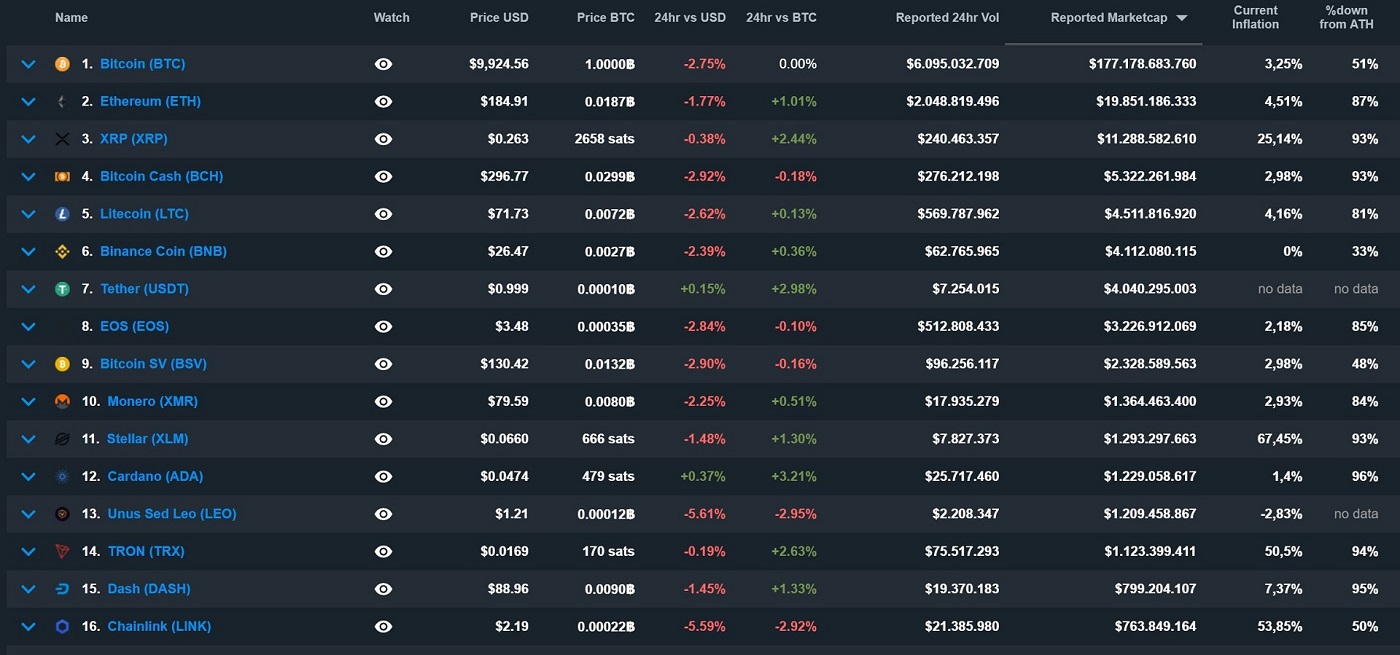
Task: Click the Monero logo icon
Action: pos(62,401)
